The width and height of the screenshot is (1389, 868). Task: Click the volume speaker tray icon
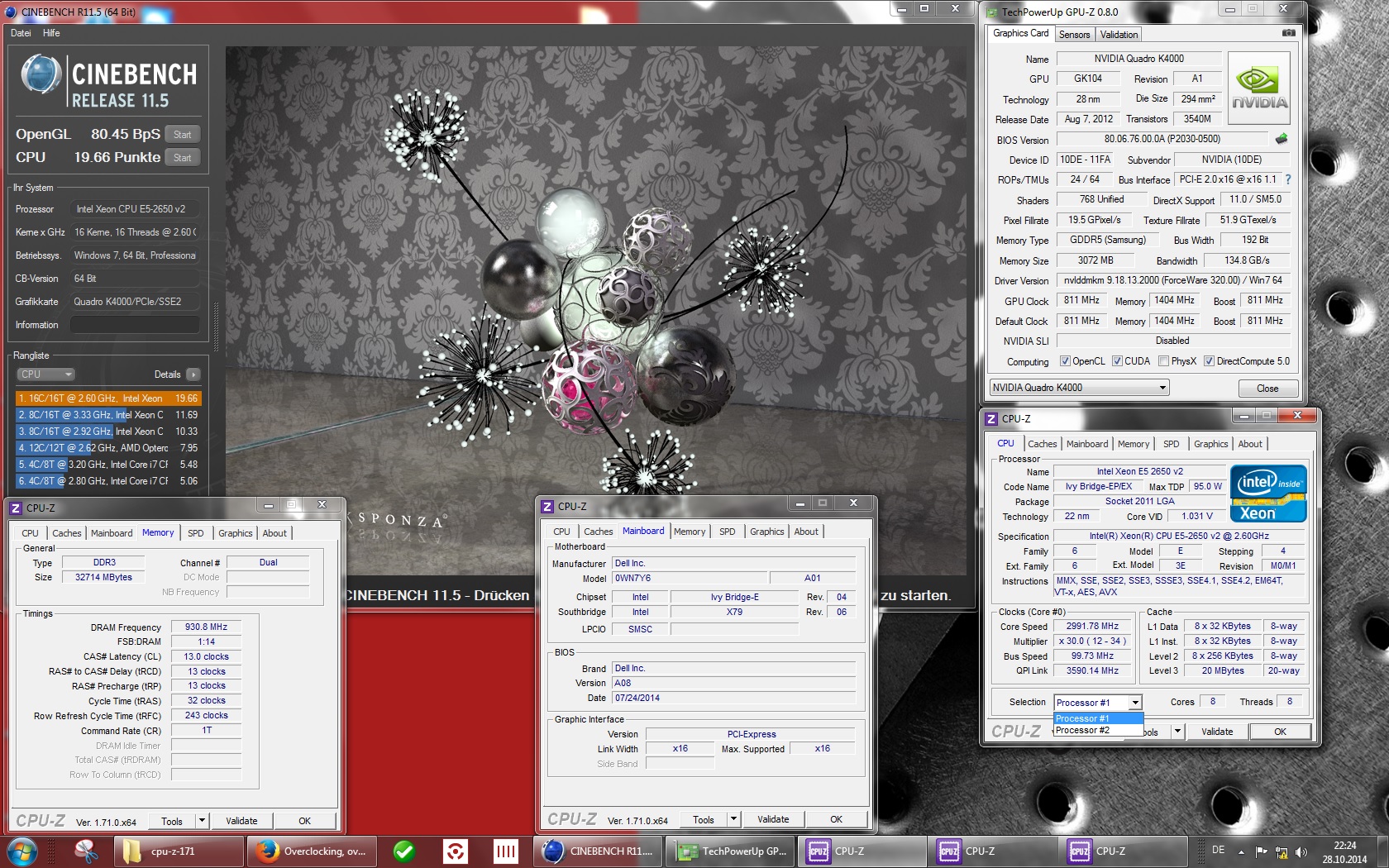tap(1301, 851)
